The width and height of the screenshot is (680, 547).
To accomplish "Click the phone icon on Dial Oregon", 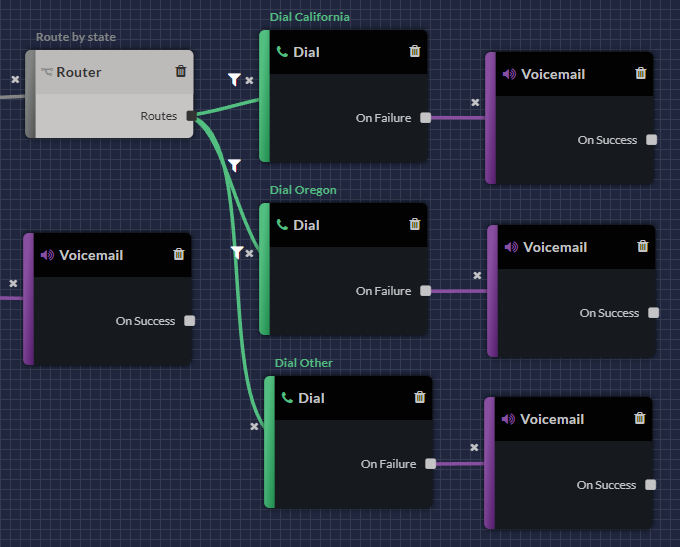I will click(x=282, y=225).
